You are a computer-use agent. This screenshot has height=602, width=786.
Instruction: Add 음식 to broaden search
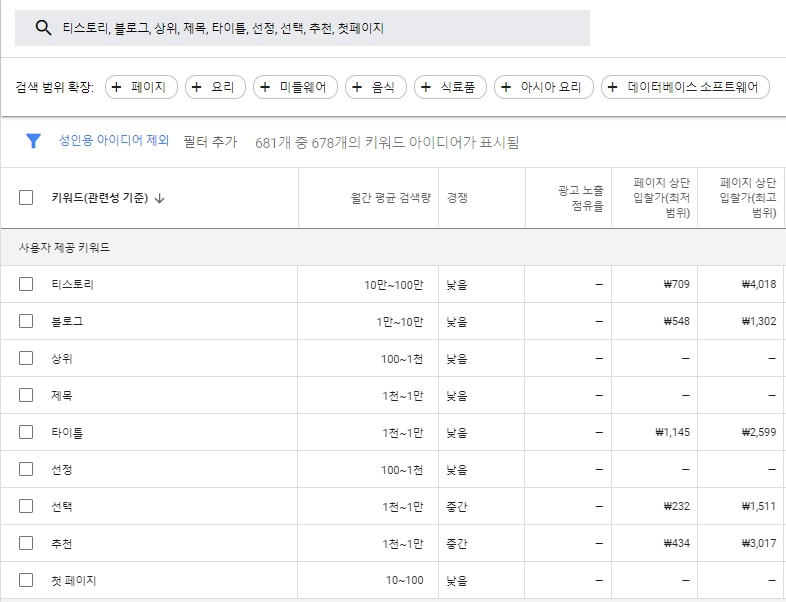coord(376,87)
